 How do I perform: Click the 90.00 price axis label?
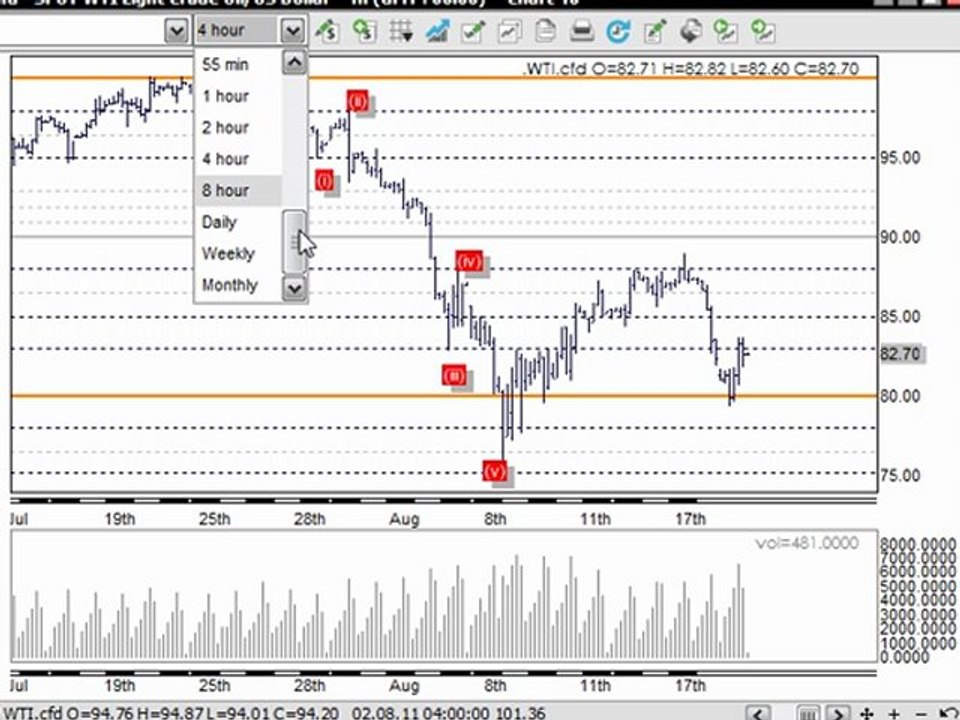pos(900,237)
